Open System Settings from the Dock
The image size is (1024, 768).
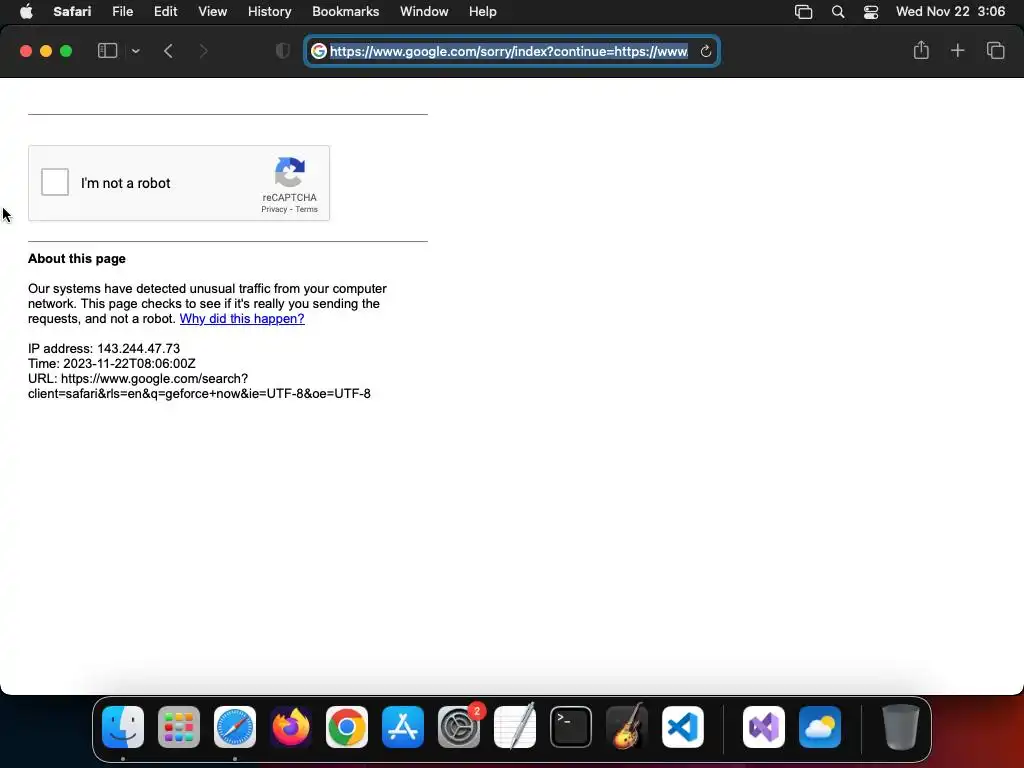click(459, 727)
